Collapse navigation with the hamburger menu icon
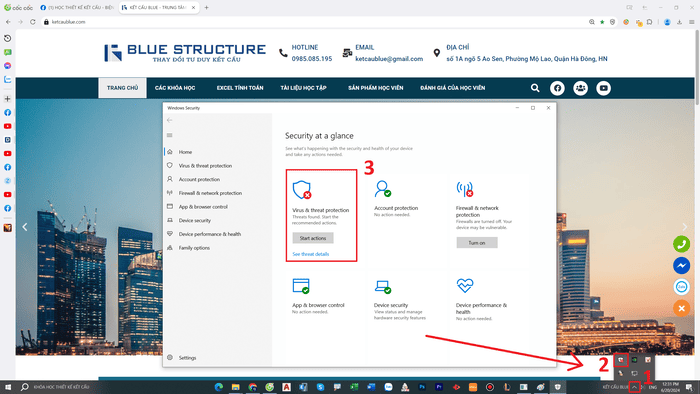700x394 pixels. click(x=170, y=135)
